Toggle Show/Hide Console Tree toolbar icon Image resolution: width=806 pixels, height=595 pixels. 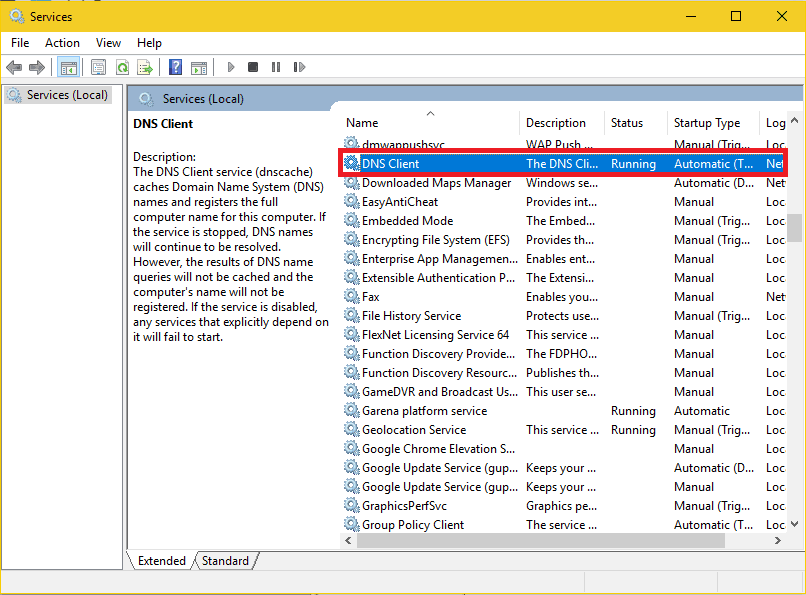tap(68, 67)
